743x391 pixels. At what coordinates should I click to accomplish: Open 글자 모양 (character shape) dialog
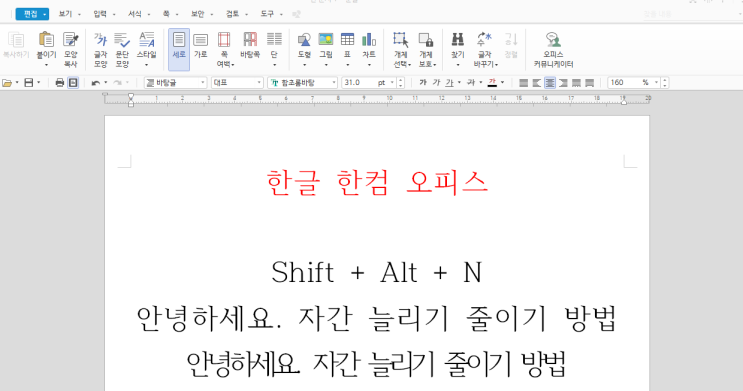pos(100,49)
